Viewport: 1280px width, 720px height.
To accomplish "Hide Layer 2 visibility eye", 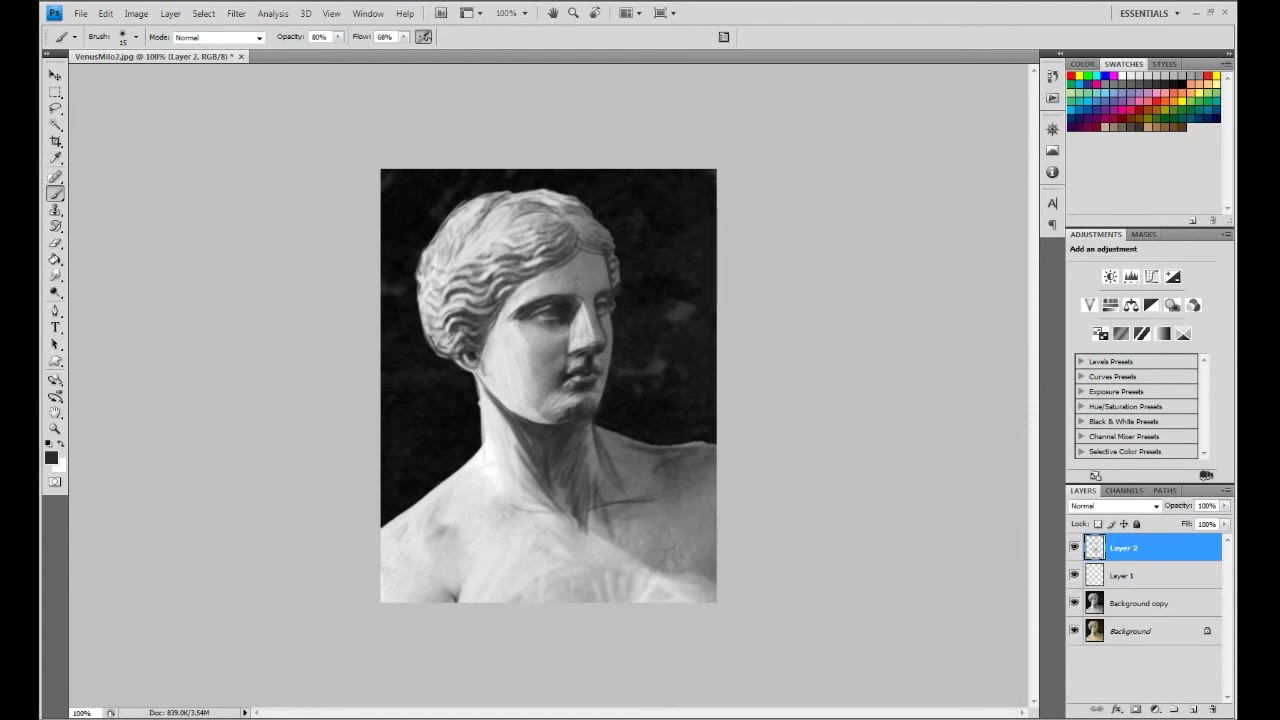I will coord(1074,548).
